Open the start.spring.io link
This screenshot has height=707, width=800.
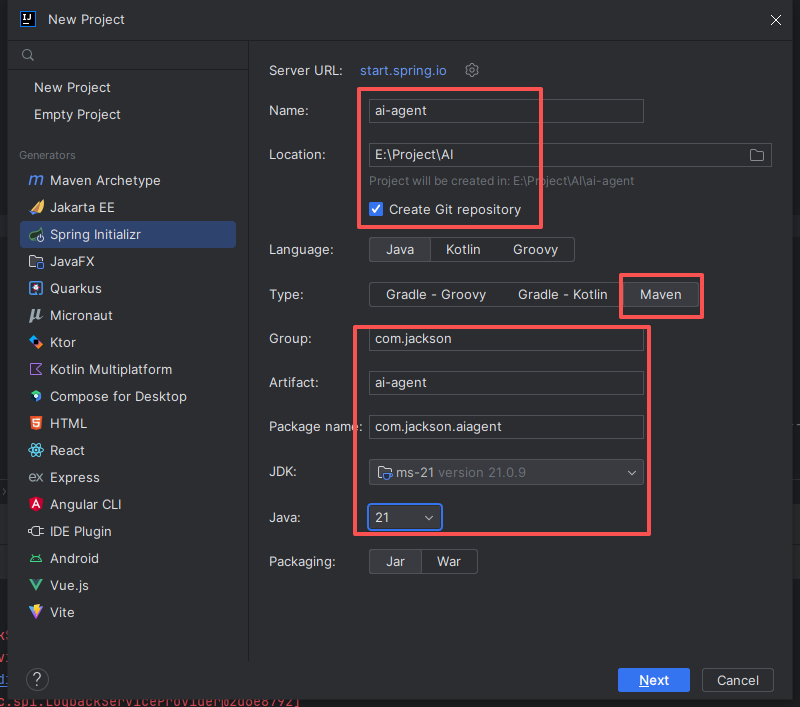click(403, 70)
